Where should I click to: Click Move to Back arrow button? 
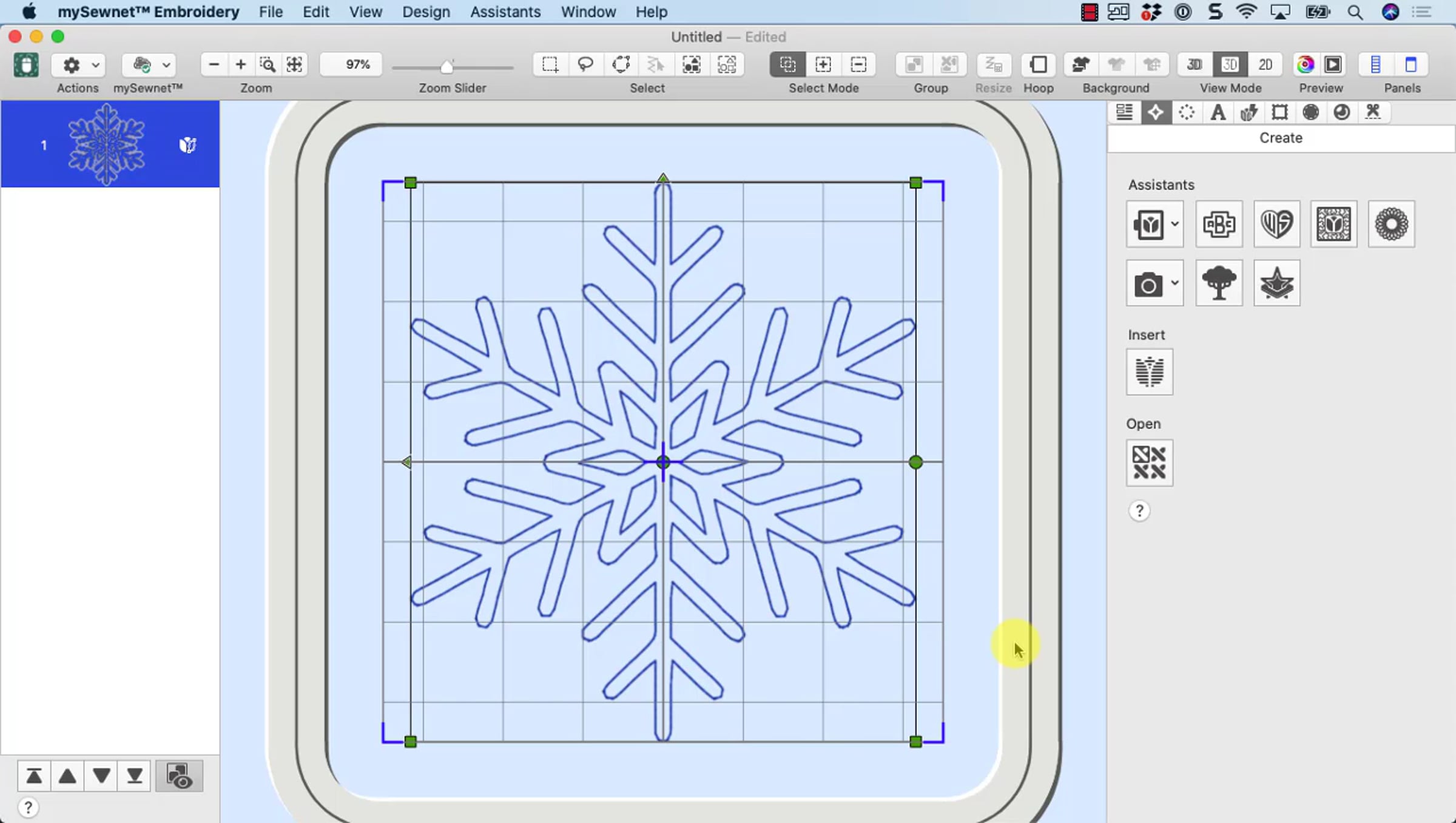(x=135, y=776)
